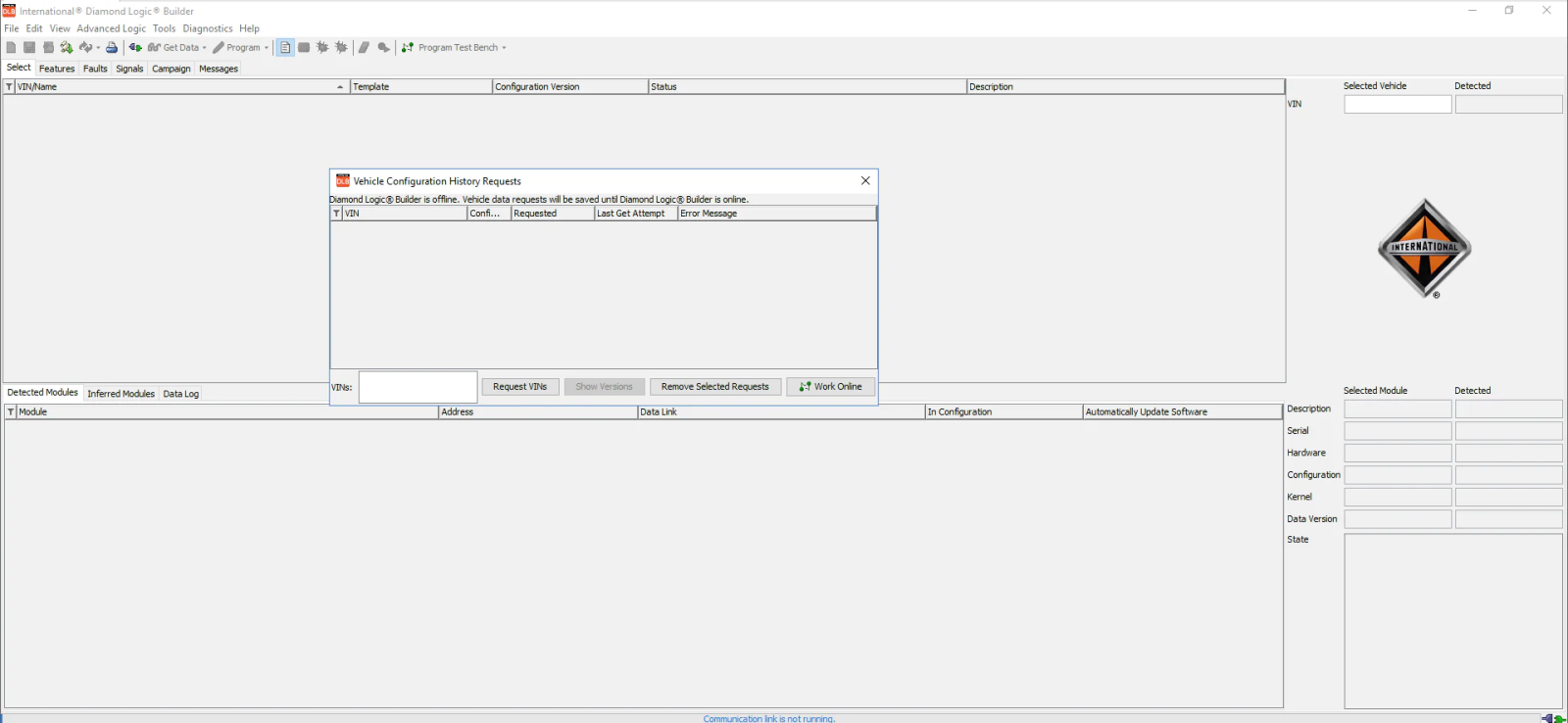Click the Work Online button
Image resolution: width=1568 pixels, height=723 pixels.
[831, 387]
